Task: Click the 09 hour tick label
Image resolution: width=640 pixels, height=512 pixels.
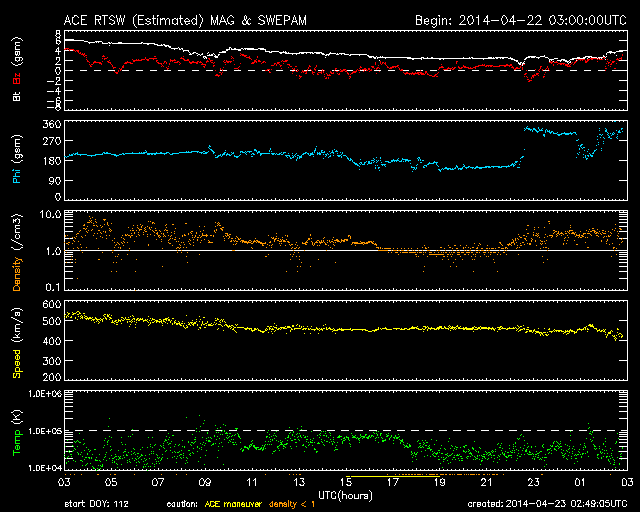Action: tap(205, 483)
